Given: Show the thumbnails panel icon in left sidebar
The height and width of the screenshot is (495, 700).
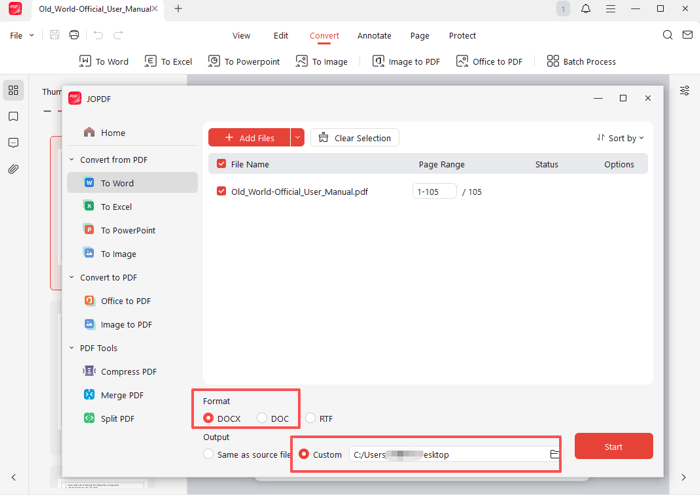Looking at the screenshot, I should (13, 90).
